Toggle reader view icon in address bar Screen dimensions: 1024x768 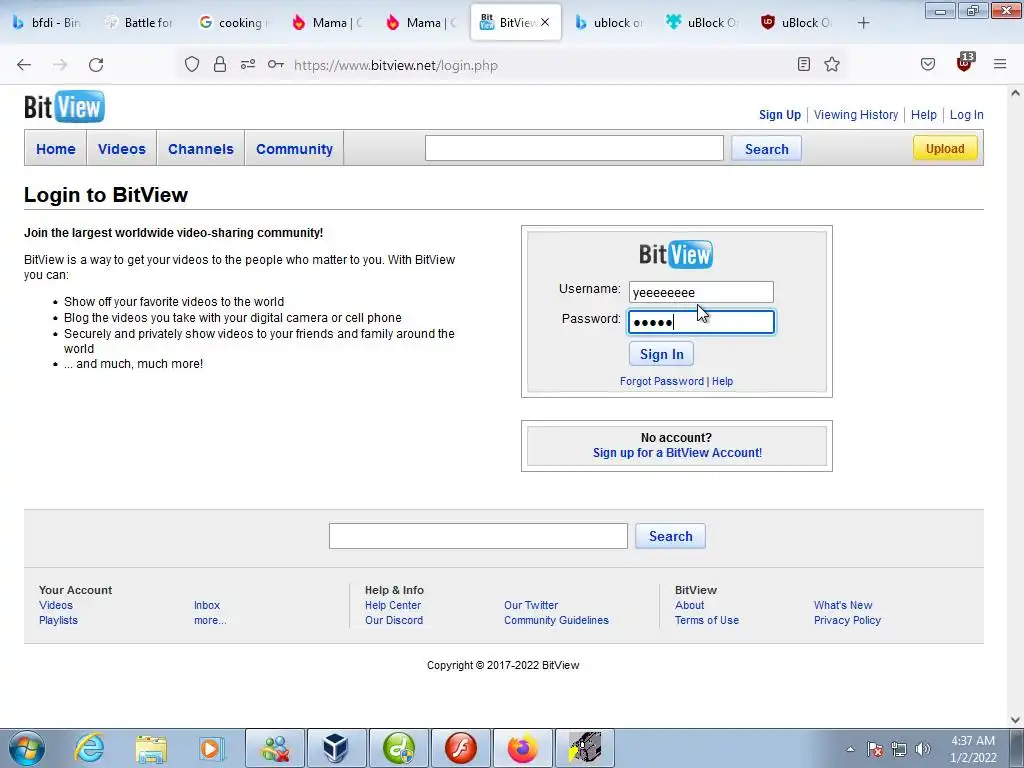tap(804, 64)
